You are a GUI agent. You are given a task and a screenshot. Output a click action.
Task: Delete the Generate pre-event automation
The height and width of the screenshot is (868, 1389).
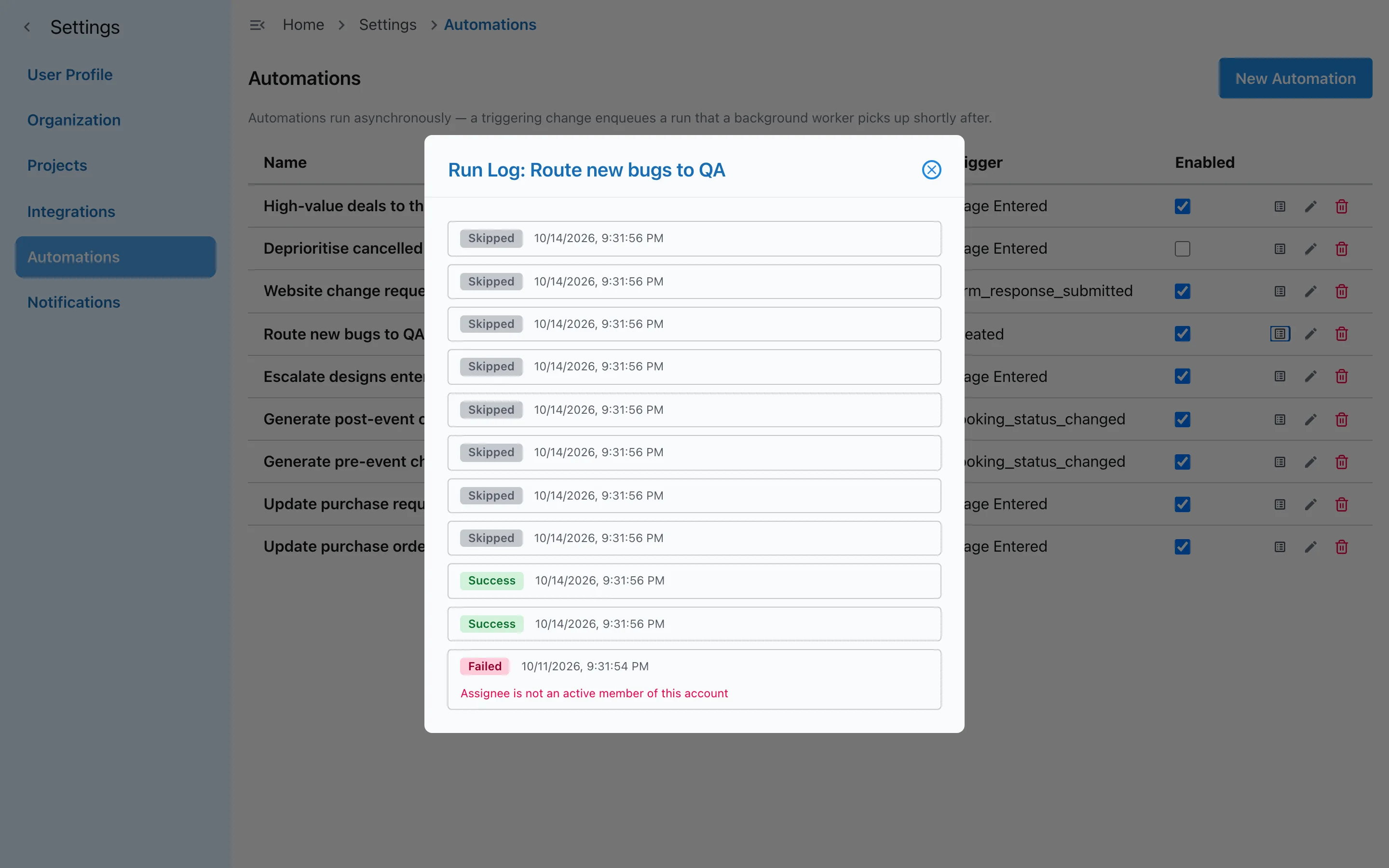click(x=1341, y=462)
